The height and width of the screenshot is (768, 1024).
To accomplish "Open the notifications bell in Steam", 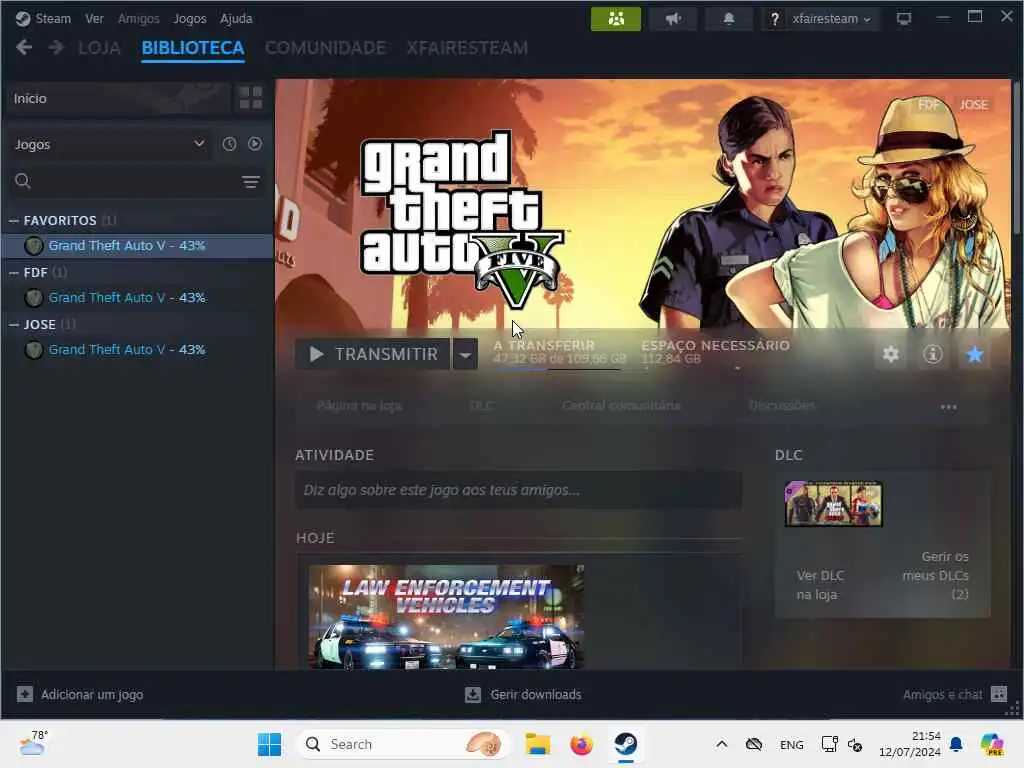I will [x=729, y=19].
